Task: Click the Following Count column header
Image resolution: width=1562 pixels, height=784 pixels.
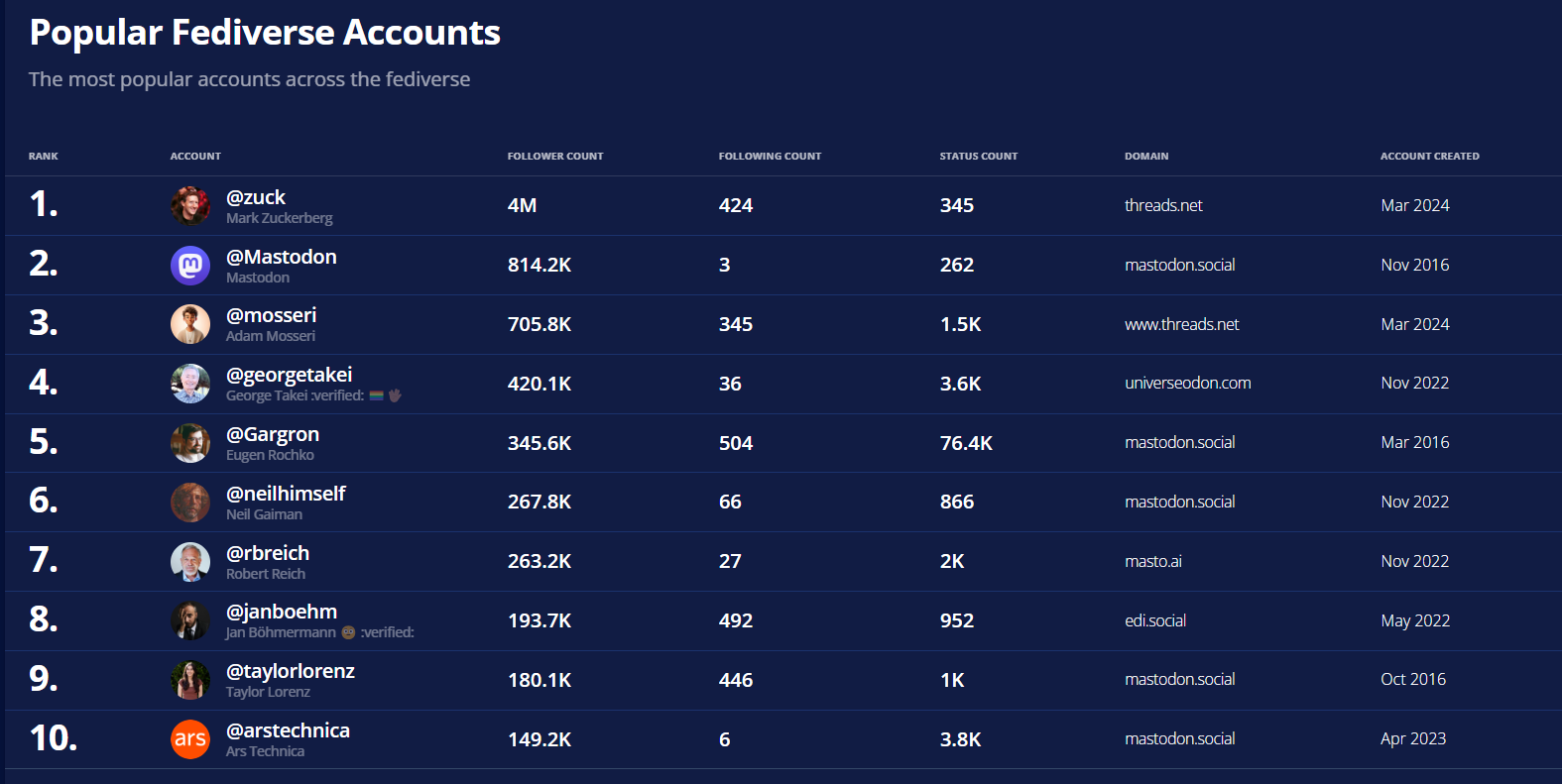Action: [770, 156]
